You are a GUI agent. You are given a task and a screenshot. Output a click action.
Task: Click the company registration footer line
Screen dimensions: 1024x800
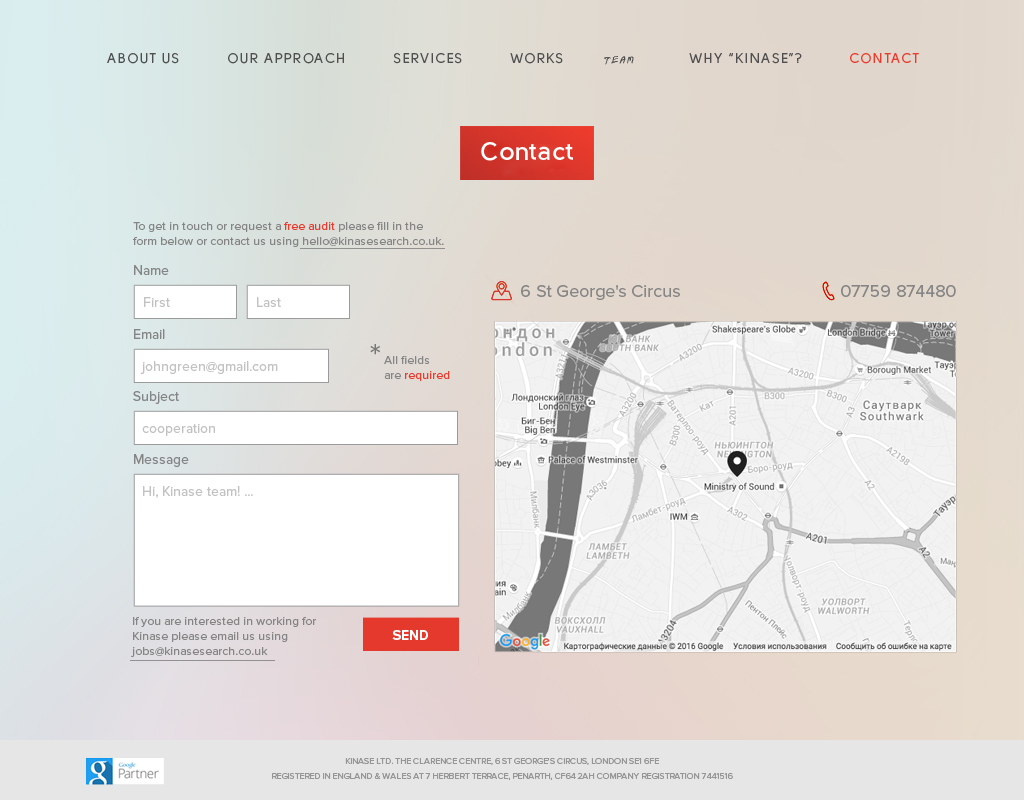[502, 776]
